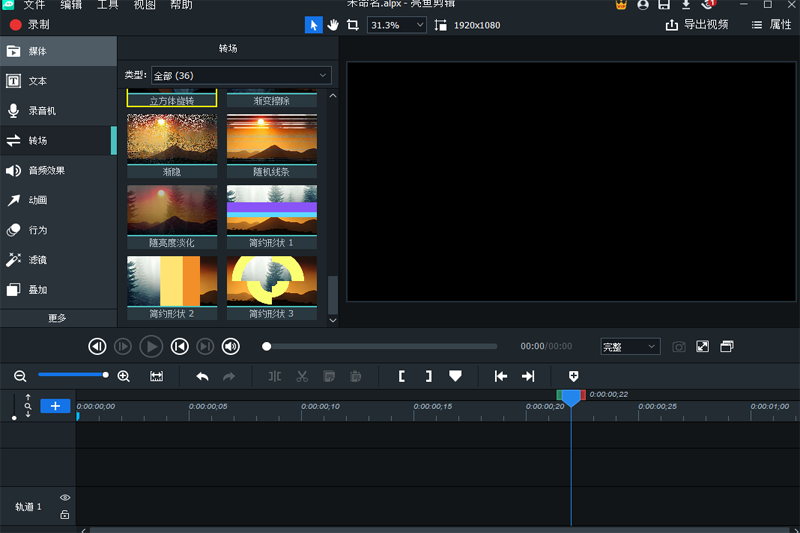Click the 导出视频 button
800x533 pixels.
(697, 25)
